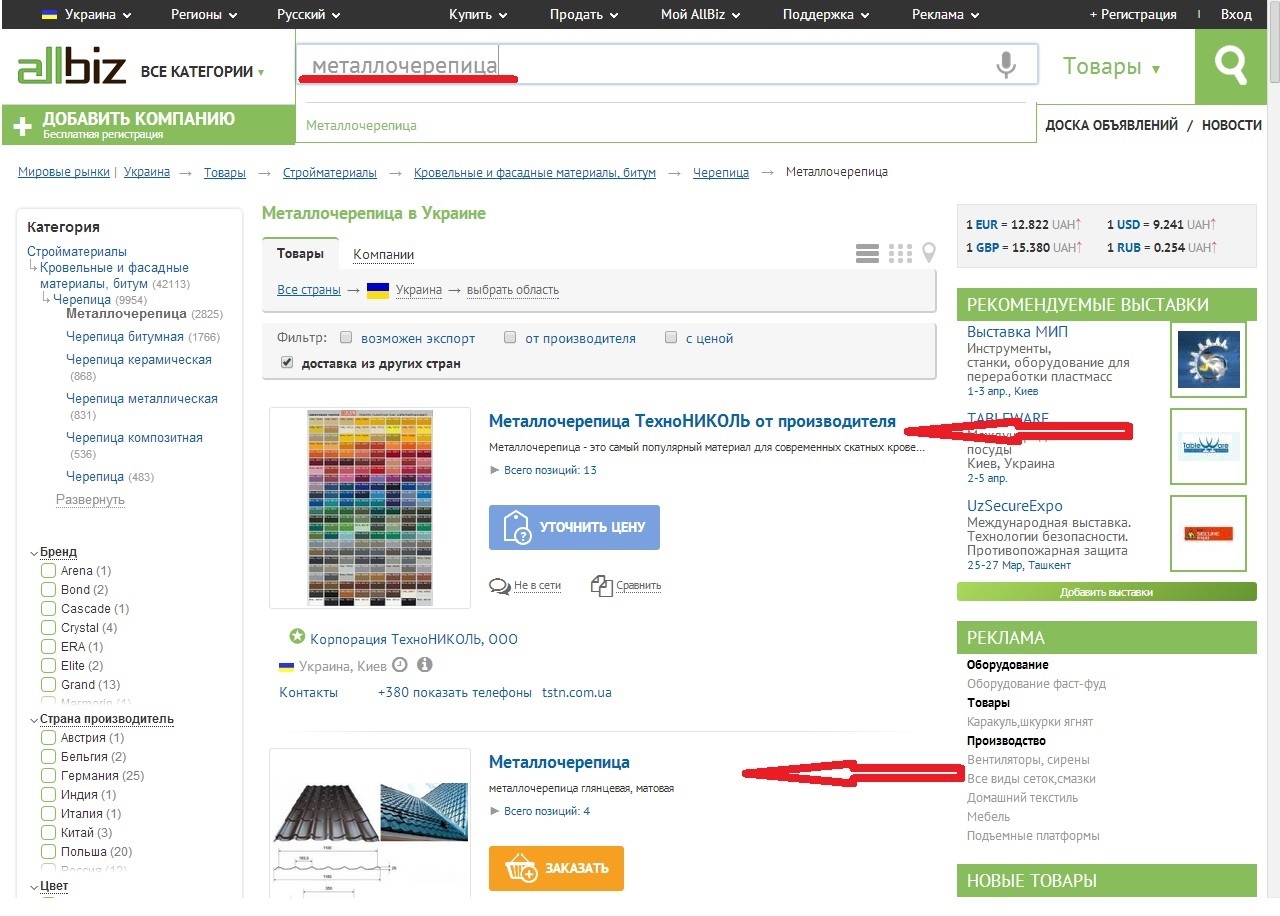Open Черепица керамическая category
The height and width of the screenshot is (916, 1280).
(x=139, y=359)
